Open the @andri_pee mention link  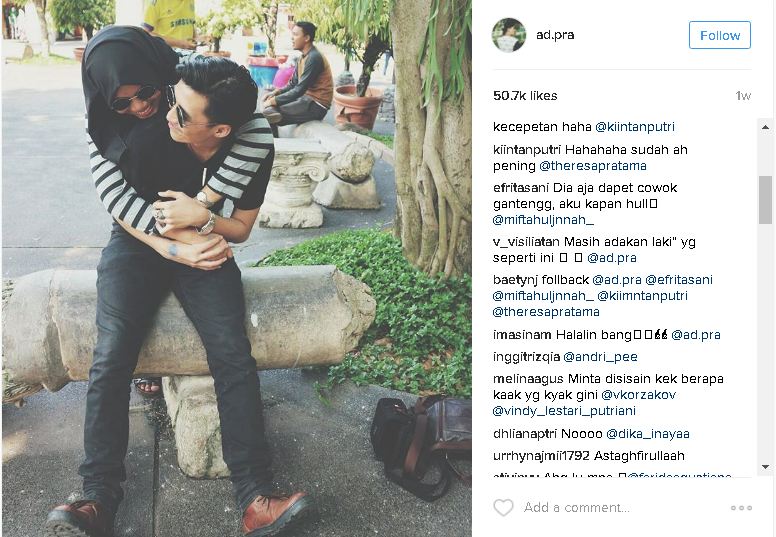tap(600, 357)
